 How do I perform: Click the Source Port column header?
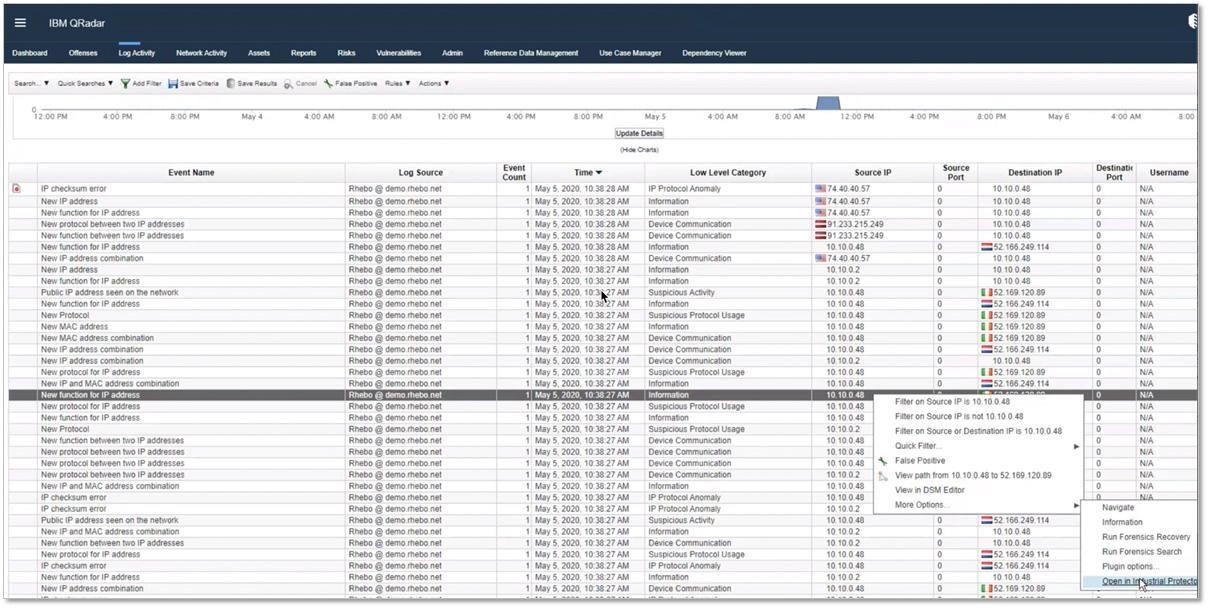click(x=956, y=172)
